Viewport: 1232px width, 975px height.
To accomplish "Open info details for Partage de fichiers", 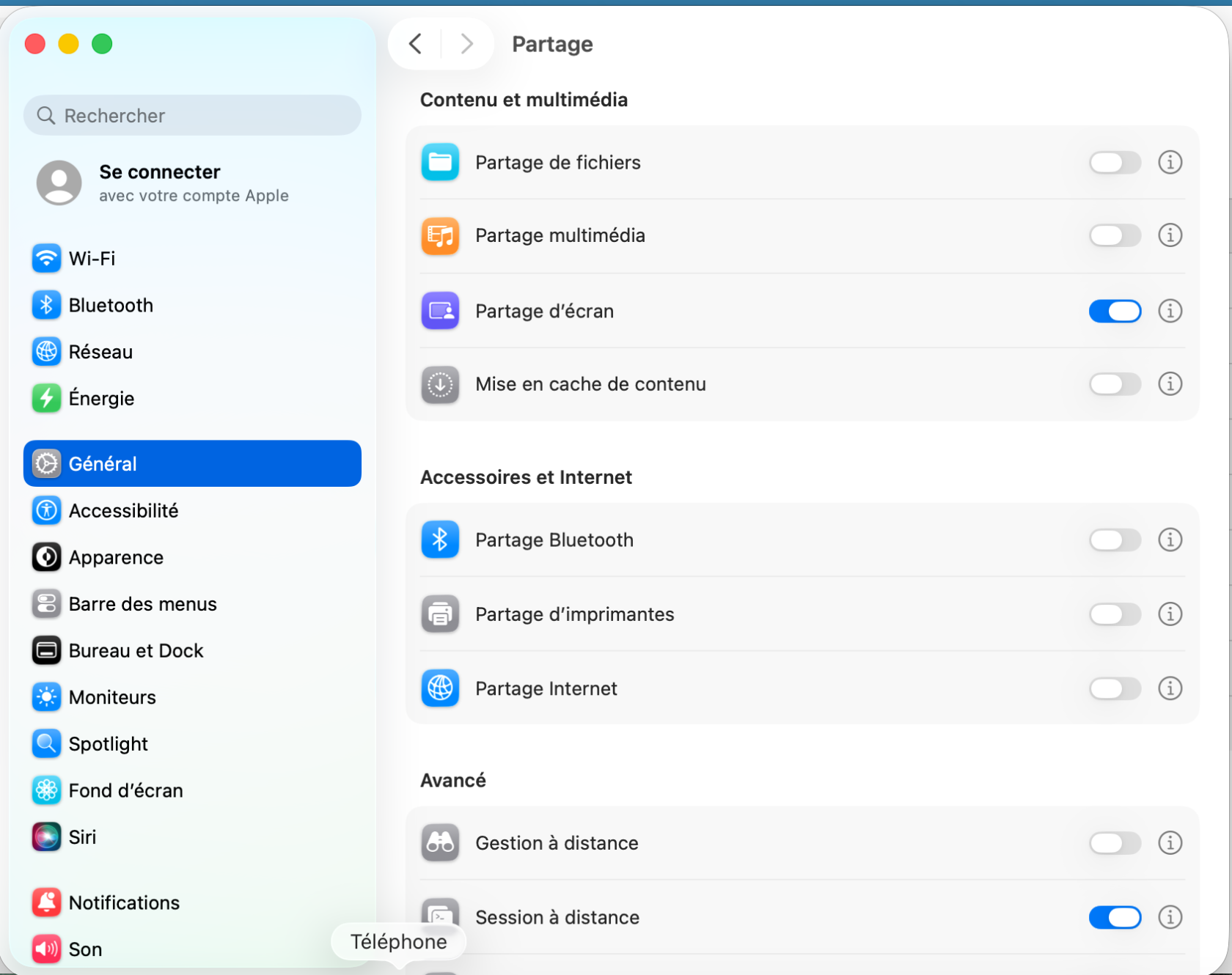I will (1170, 162).
